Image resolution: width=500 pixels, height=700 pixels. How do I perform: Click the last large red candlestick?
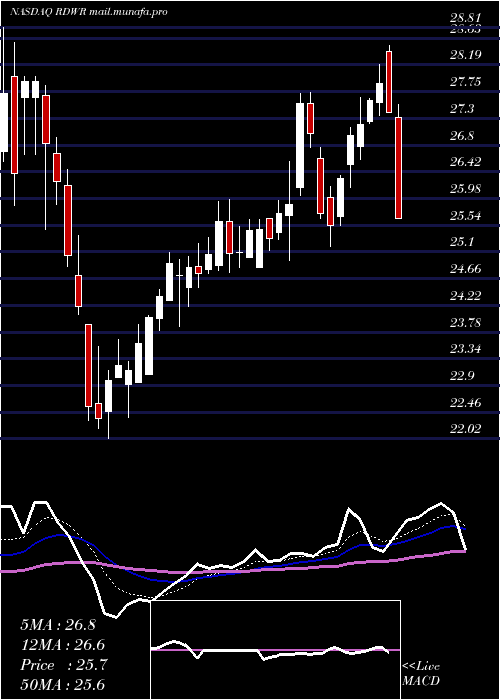coord(399,168)
